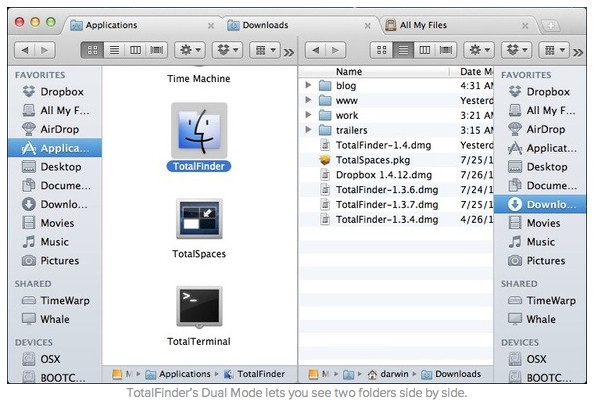
Task: Open Pictures in the left sidebar
Action: click(51, 260)
